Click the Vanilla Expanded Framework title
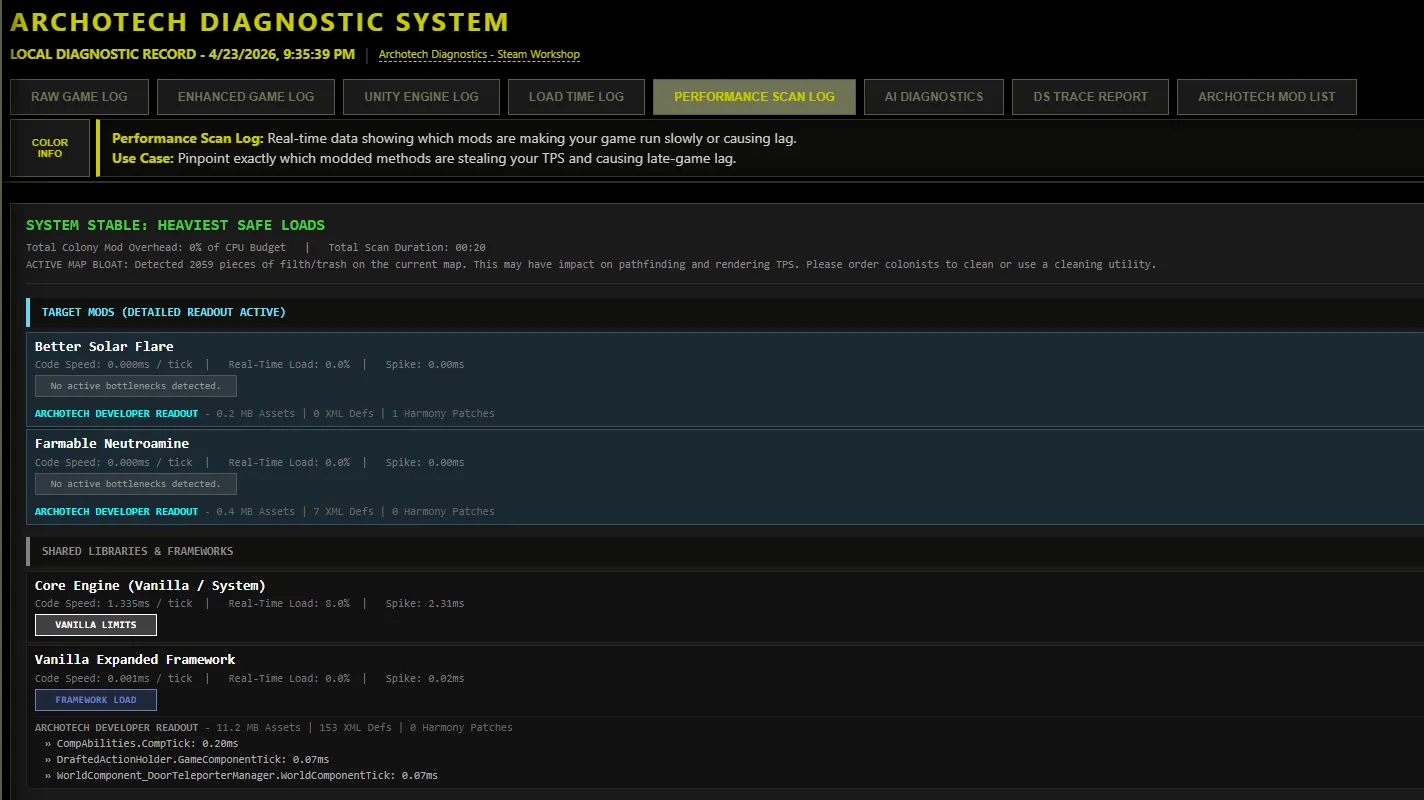This screenshot has width=1424, height=800. point(135,659)
